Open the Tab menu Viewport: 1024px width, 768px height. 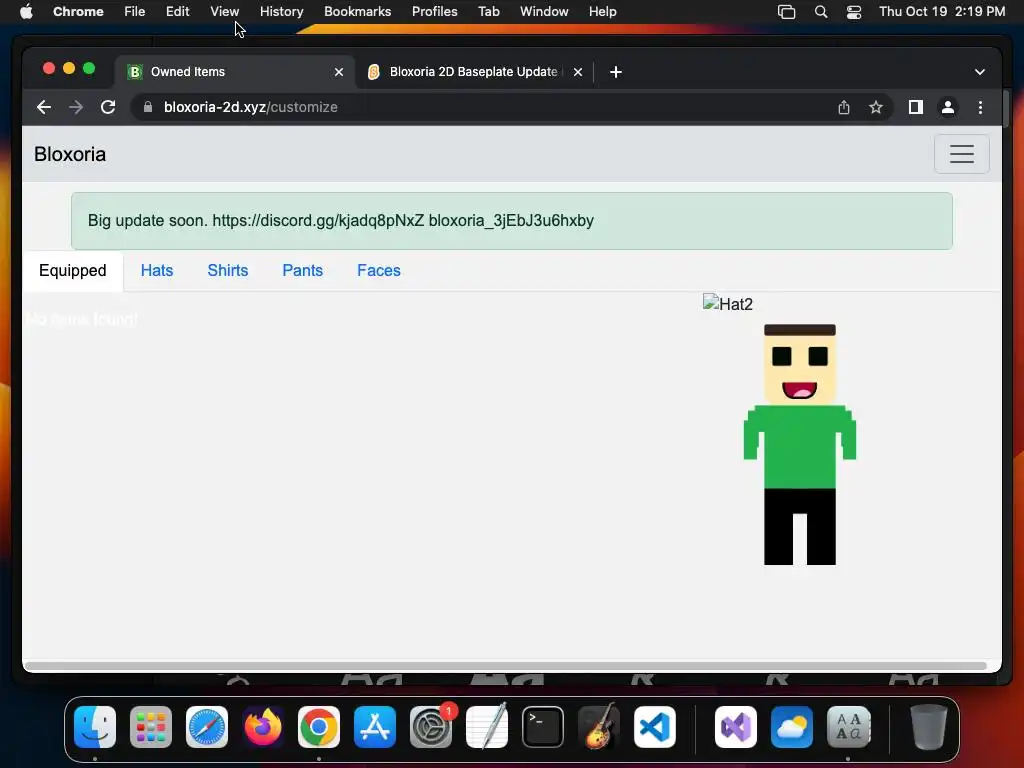(488, 12)
